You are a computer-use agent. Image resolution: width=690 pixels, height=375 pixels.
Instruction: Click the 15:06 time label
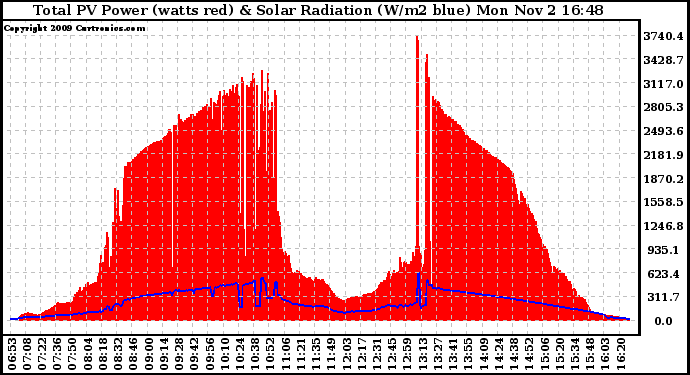pos(544,354)
